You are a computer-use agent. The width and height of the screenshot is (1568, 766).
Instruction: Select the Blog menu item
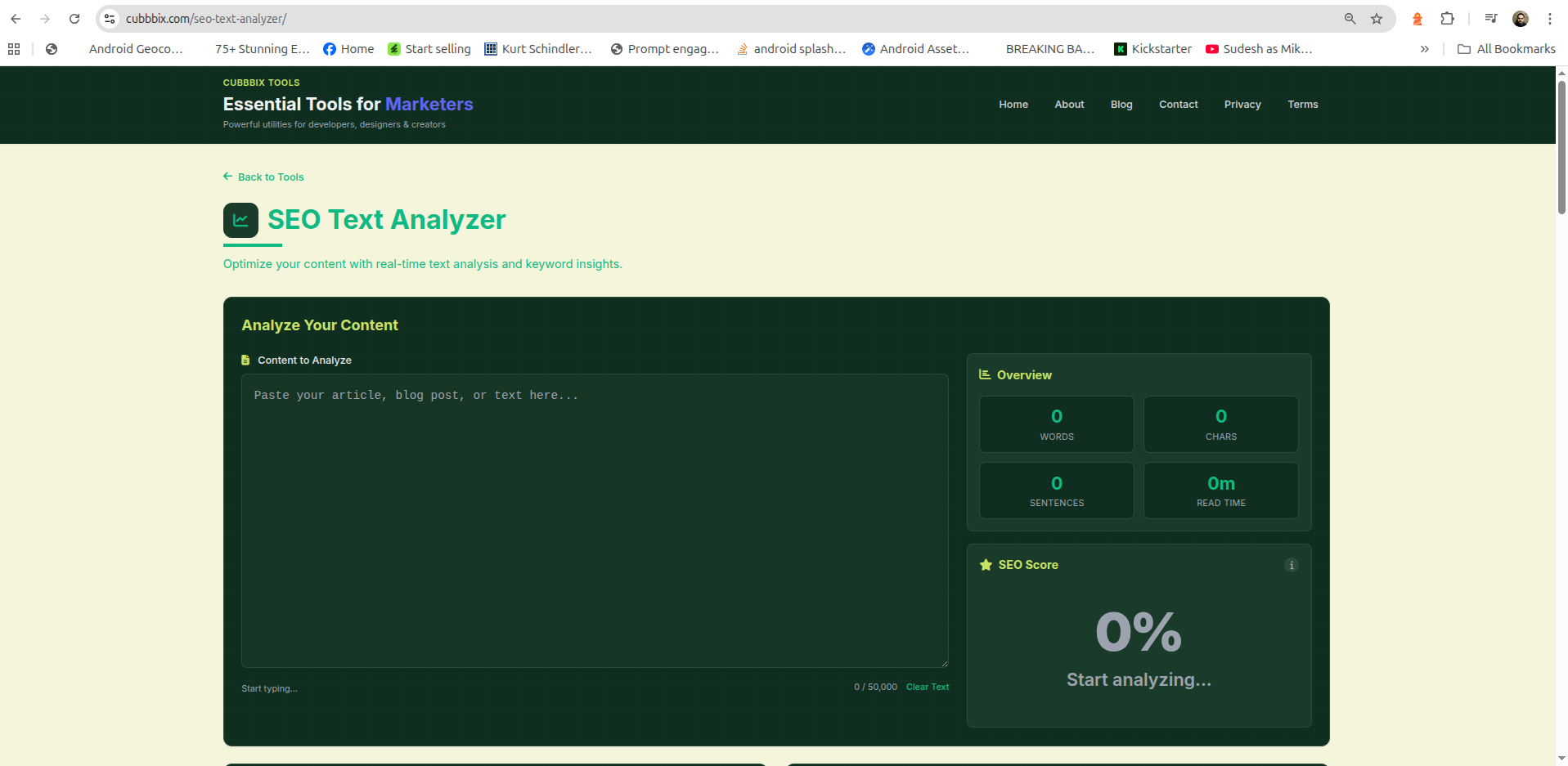pos(1121,105)
